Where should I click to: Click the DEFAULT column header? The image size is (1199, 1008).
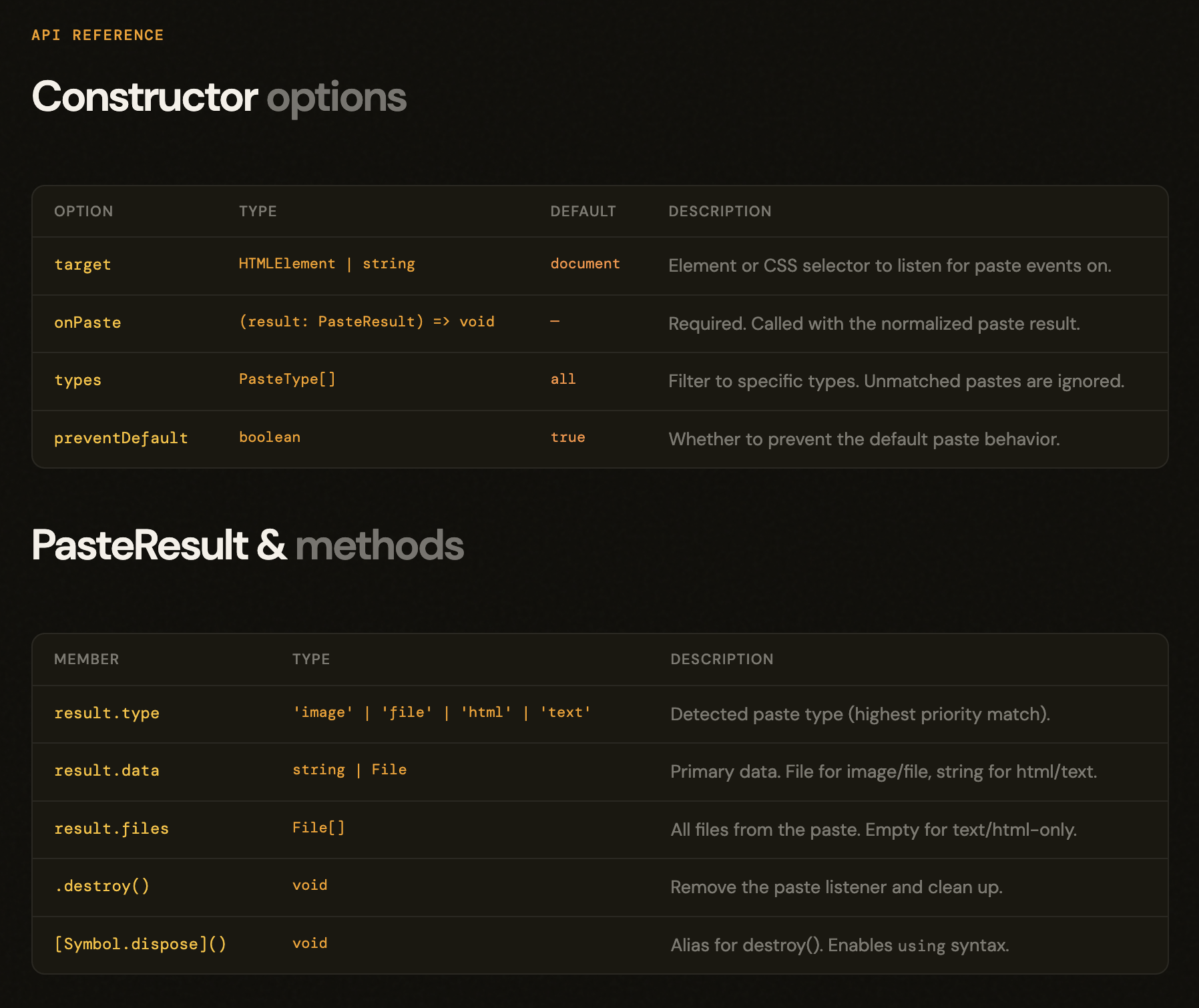click(583, 212)
